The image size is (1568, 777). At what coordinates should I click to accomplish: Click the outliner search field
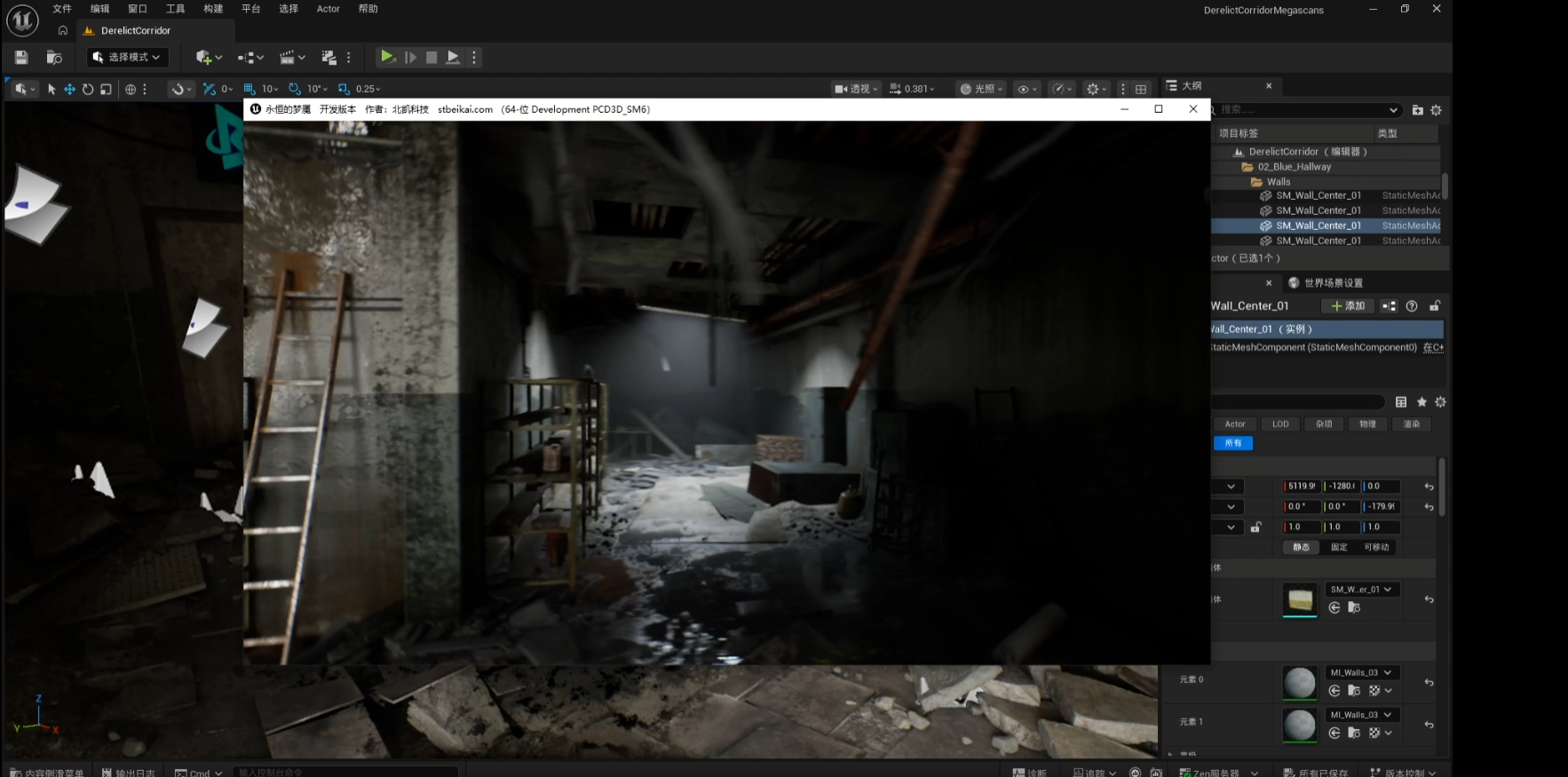tap(1303, 110)
